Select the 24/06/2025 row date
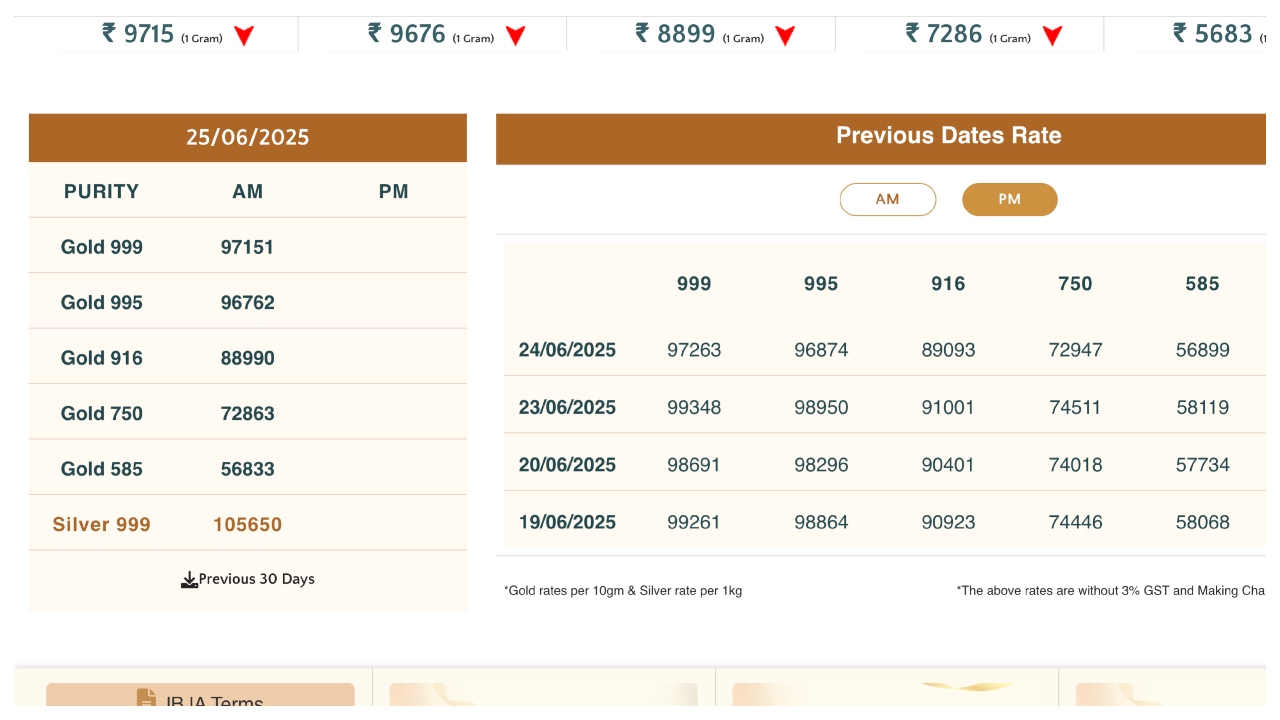This screenshot has height=720, width=1280. (567, 350)
